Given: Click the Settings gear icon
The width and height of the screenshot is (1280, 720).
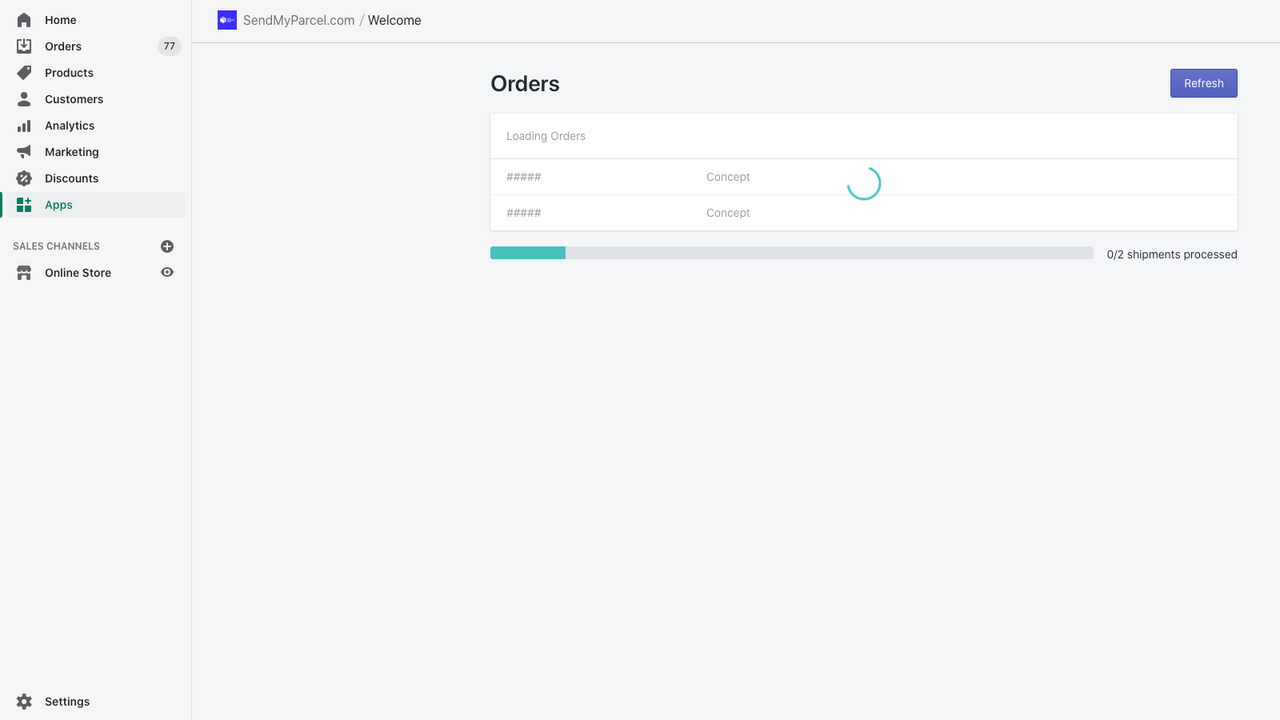Looking at the screenshot, I should tap(24, 702).
